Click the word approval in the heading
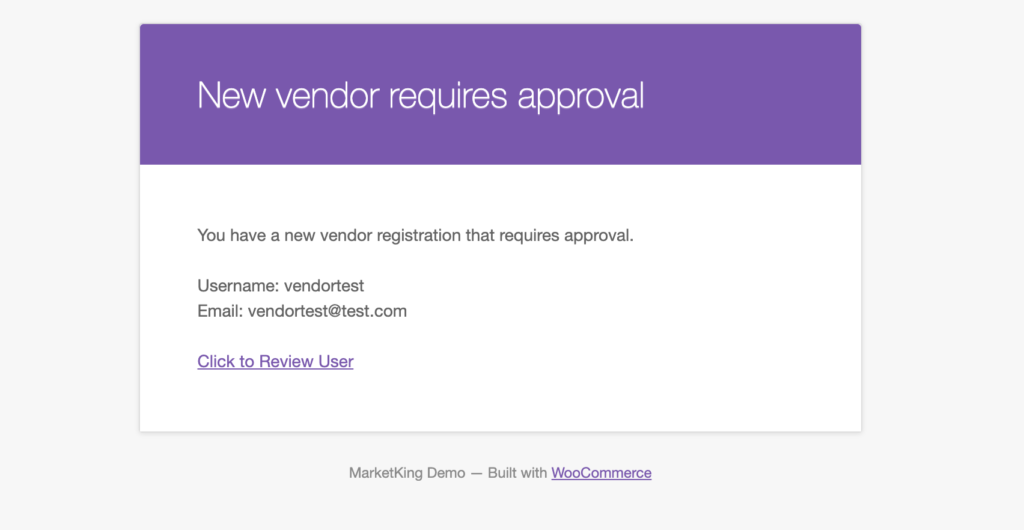Image resolution: width=1024 pixels, height=530 pixels. click(x=581, y=98)
